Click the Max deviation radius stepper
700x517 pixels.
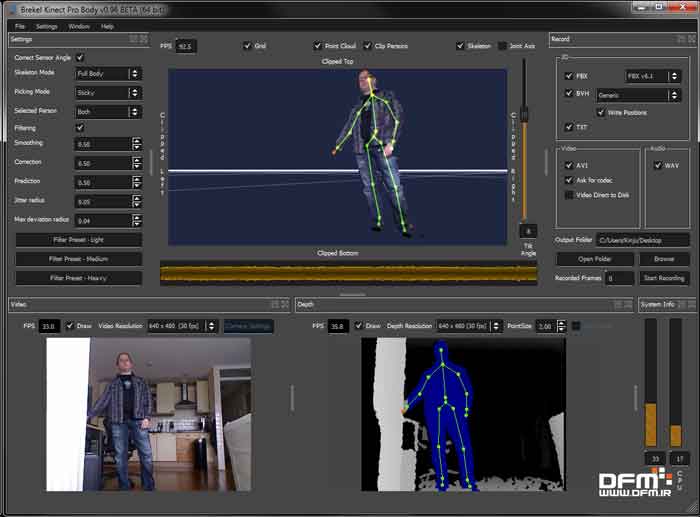pyautogui.click(x=137, y=220)
